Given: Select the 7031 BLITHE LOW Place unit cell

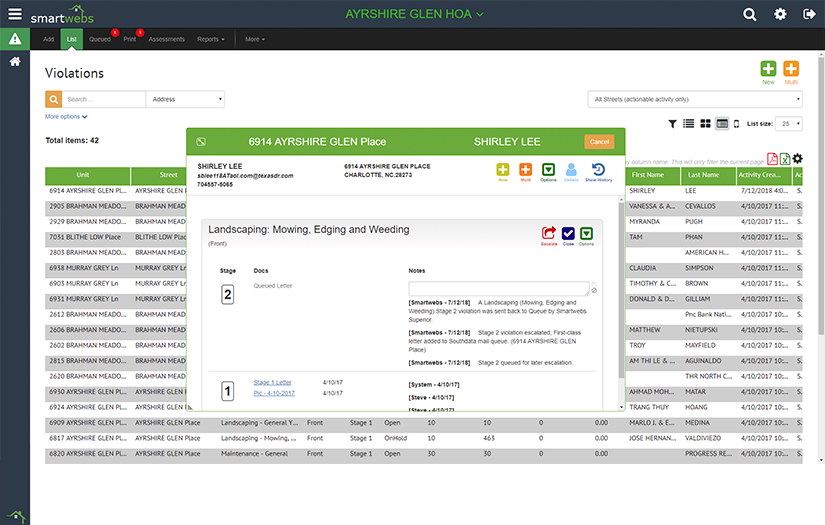Looking at the screenshot, I should (88, 237).
